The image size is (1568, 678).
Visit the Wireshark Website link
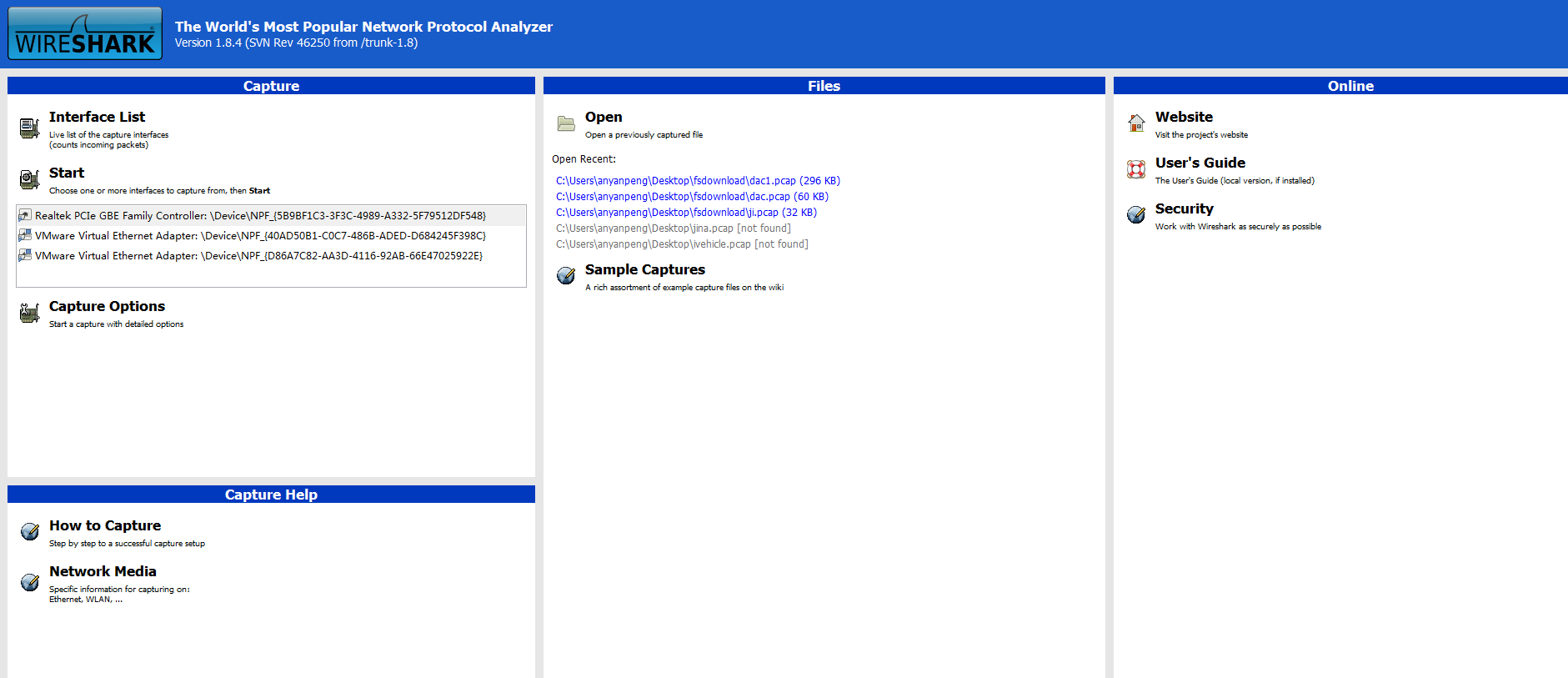tap(1184, 117)
